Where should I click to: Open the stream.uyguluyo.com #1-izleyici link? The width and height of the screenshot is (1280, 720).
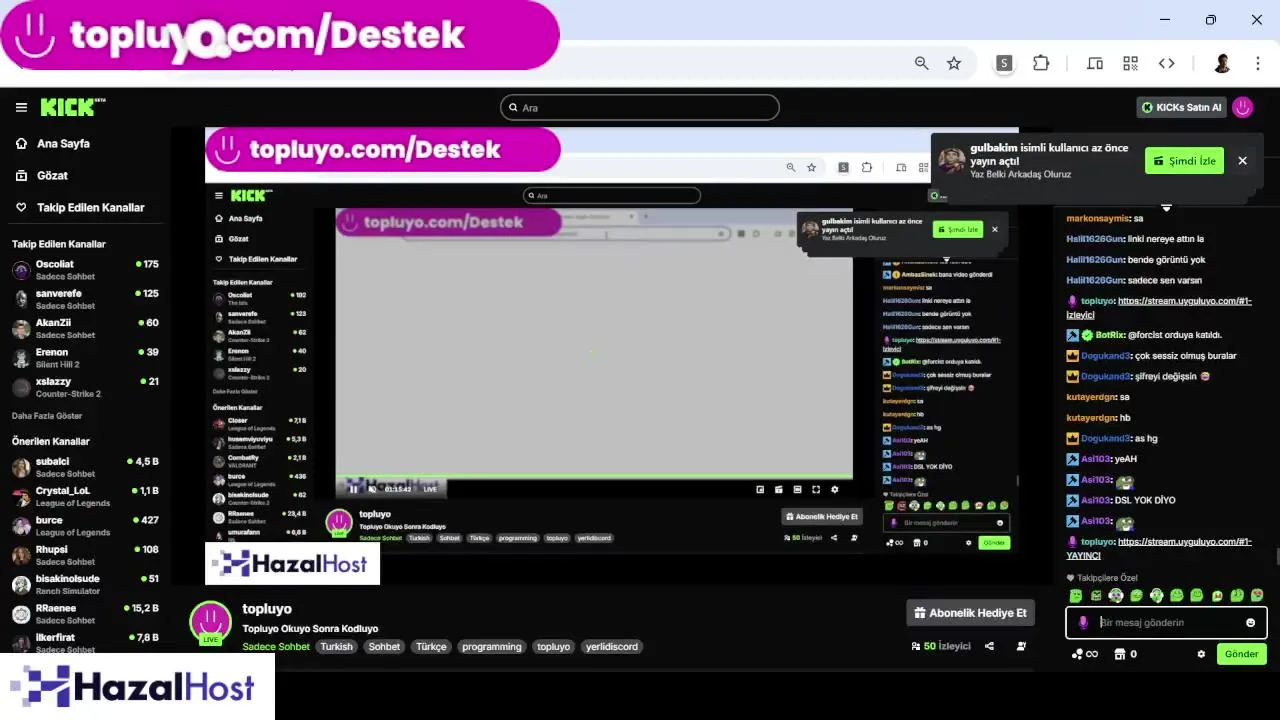1159,307
